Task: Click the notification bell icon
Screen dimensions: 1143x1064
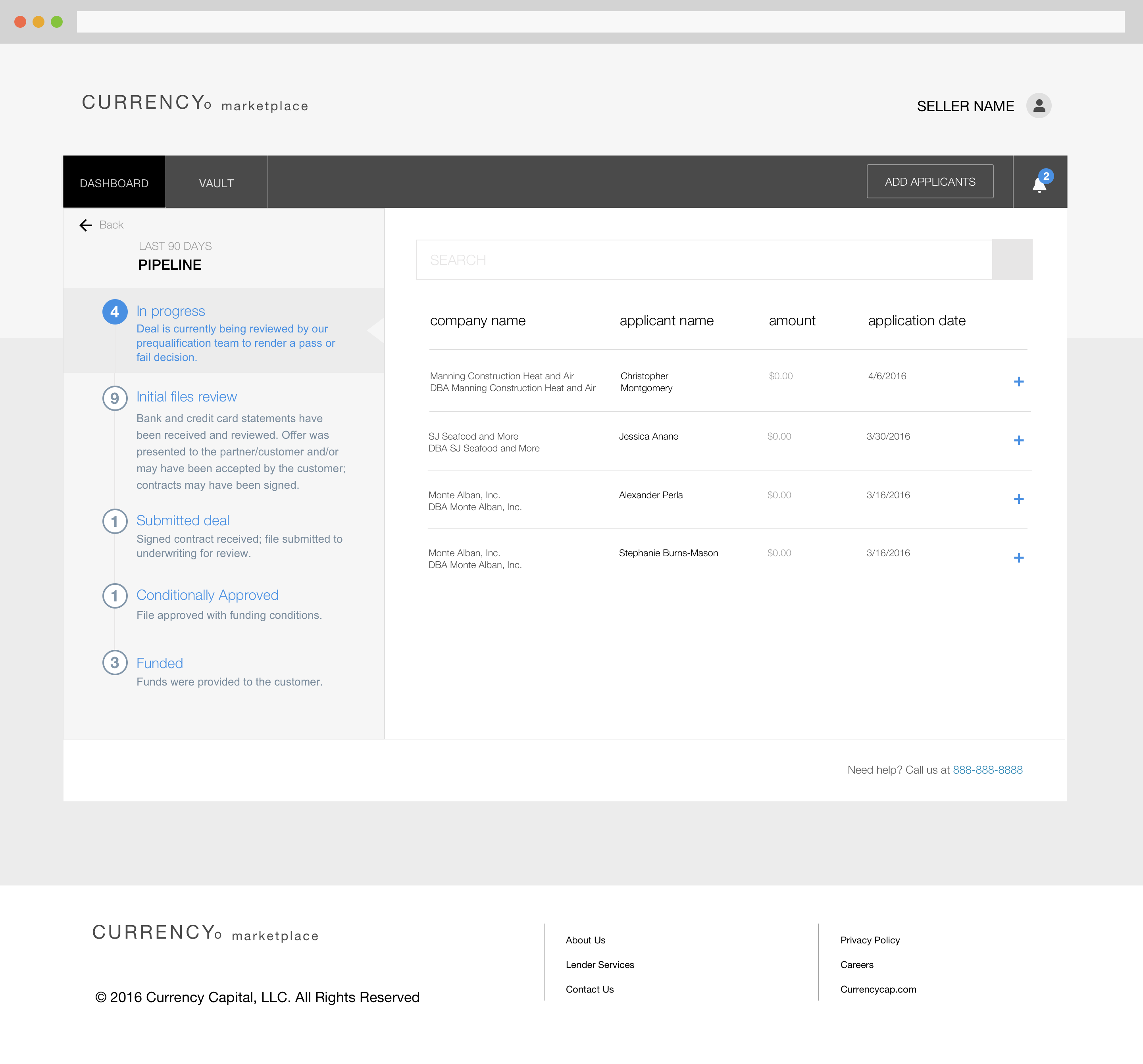Action: (1039, 183)
